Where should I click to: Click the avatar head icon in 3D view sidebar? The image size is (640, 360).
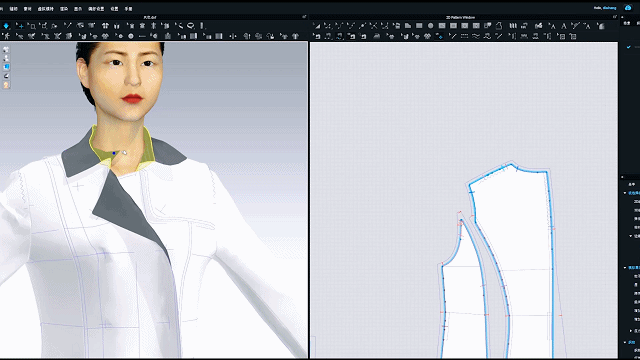[7, 85]
